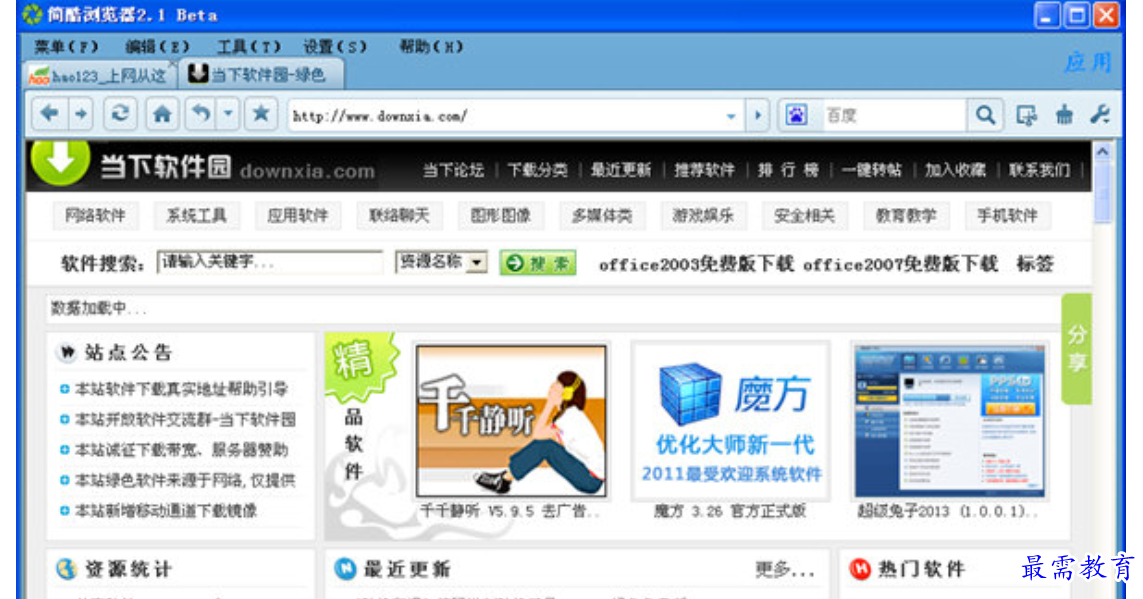The height and width of the screenshot is (599, 1143).
Task: Open 当下论坛 in site navigation
Action: pyautogui.click(x=453, y=171)
